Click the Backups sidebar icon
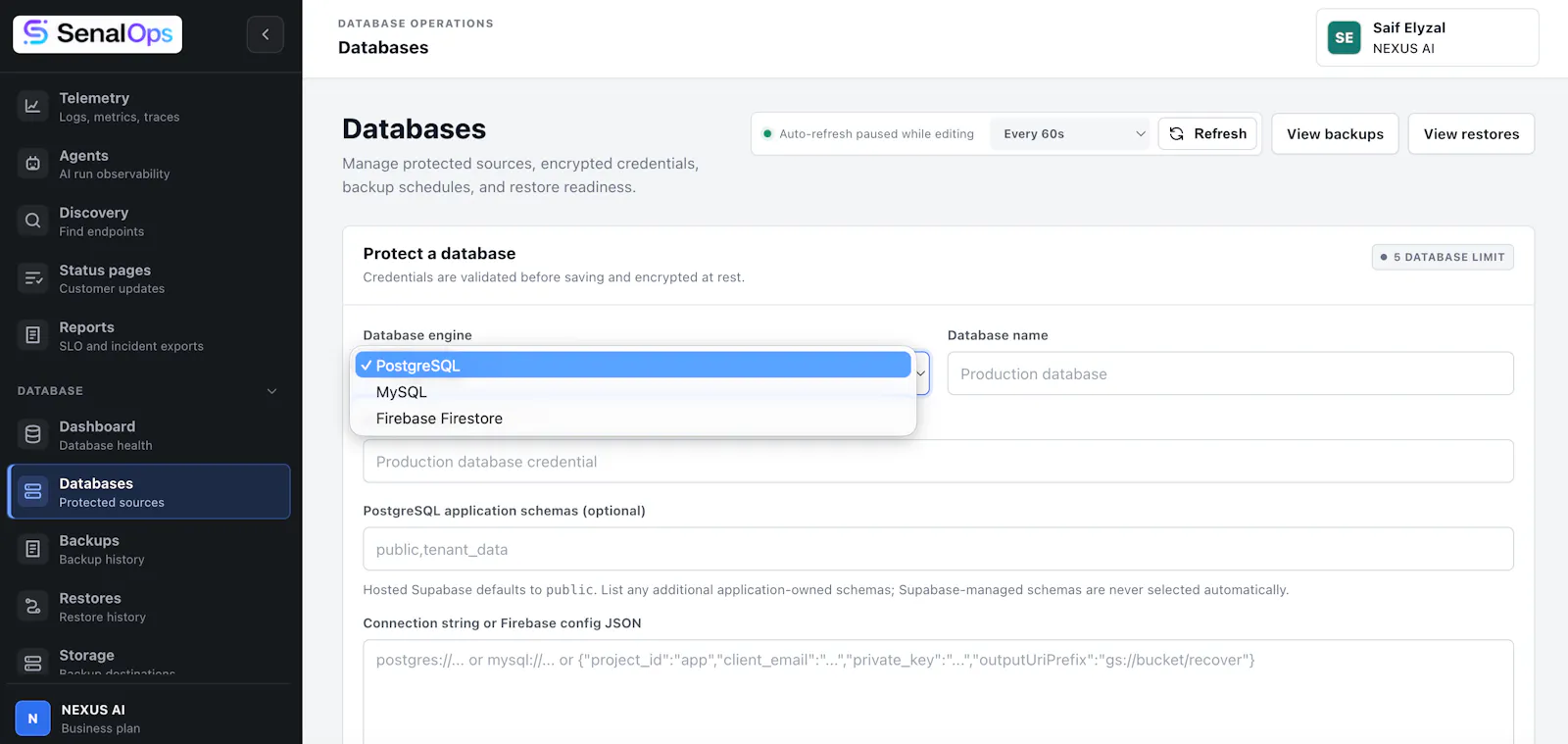This screenshot has width=1568, height=744. (32, 549)
